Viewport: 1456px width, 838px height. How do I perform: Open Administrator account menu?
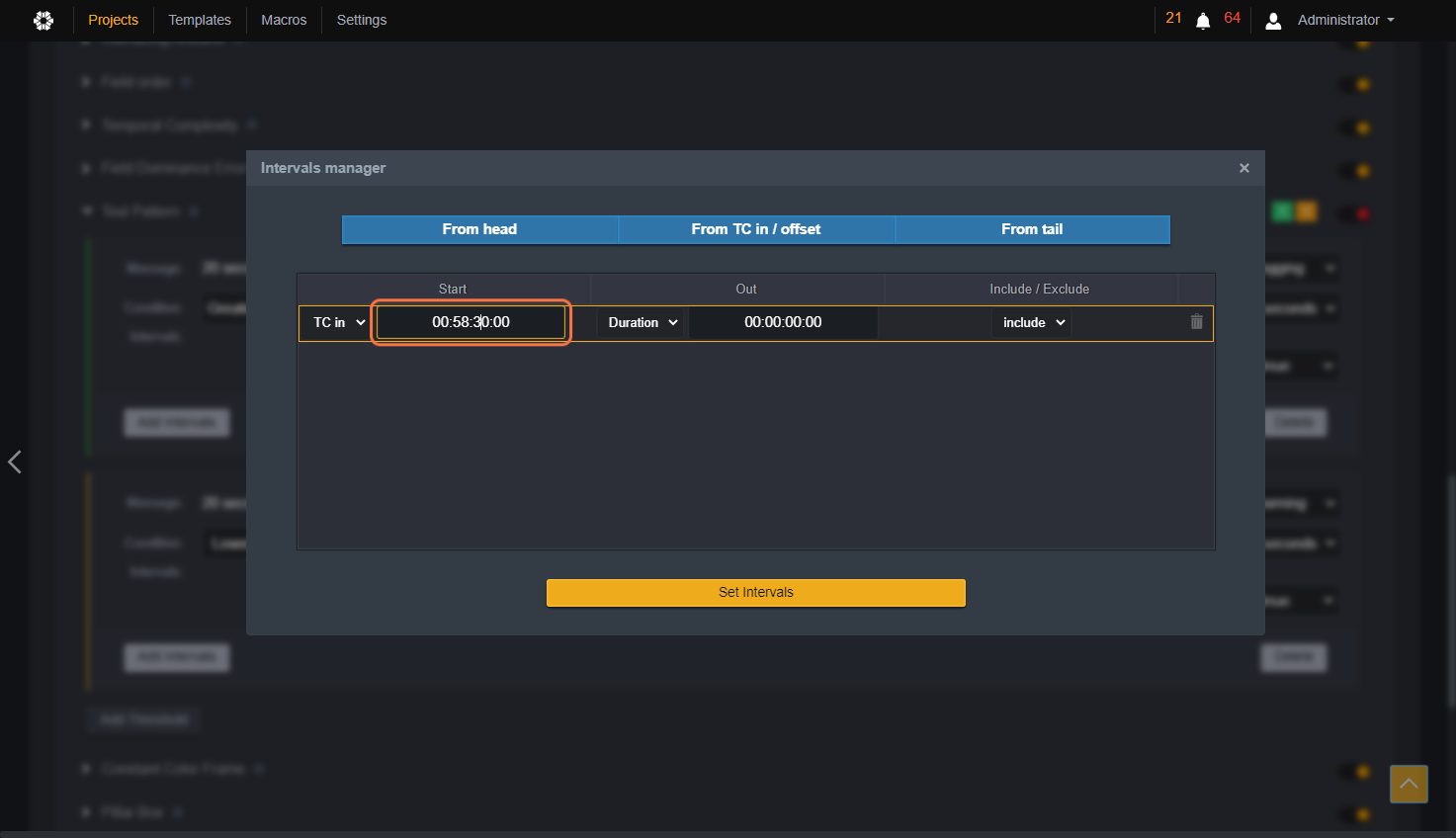point(1345,20)
